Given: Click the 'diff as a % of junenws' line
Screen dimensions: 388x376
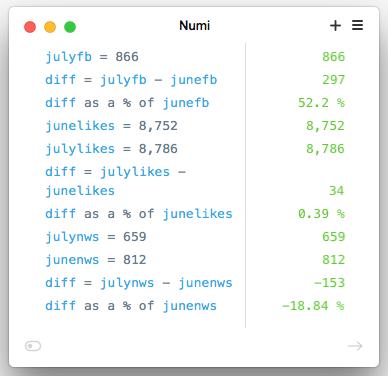Looking at the screenshot, I should [131, 306].
